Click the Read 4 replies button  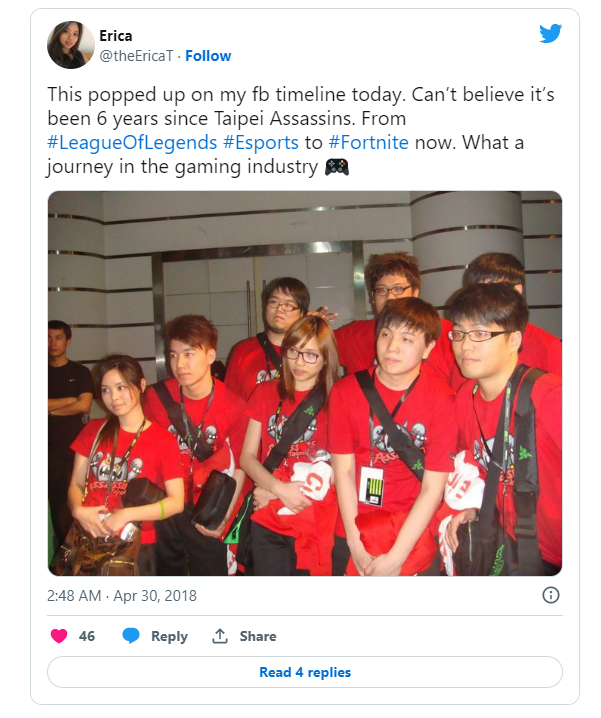tap(305, 672)
